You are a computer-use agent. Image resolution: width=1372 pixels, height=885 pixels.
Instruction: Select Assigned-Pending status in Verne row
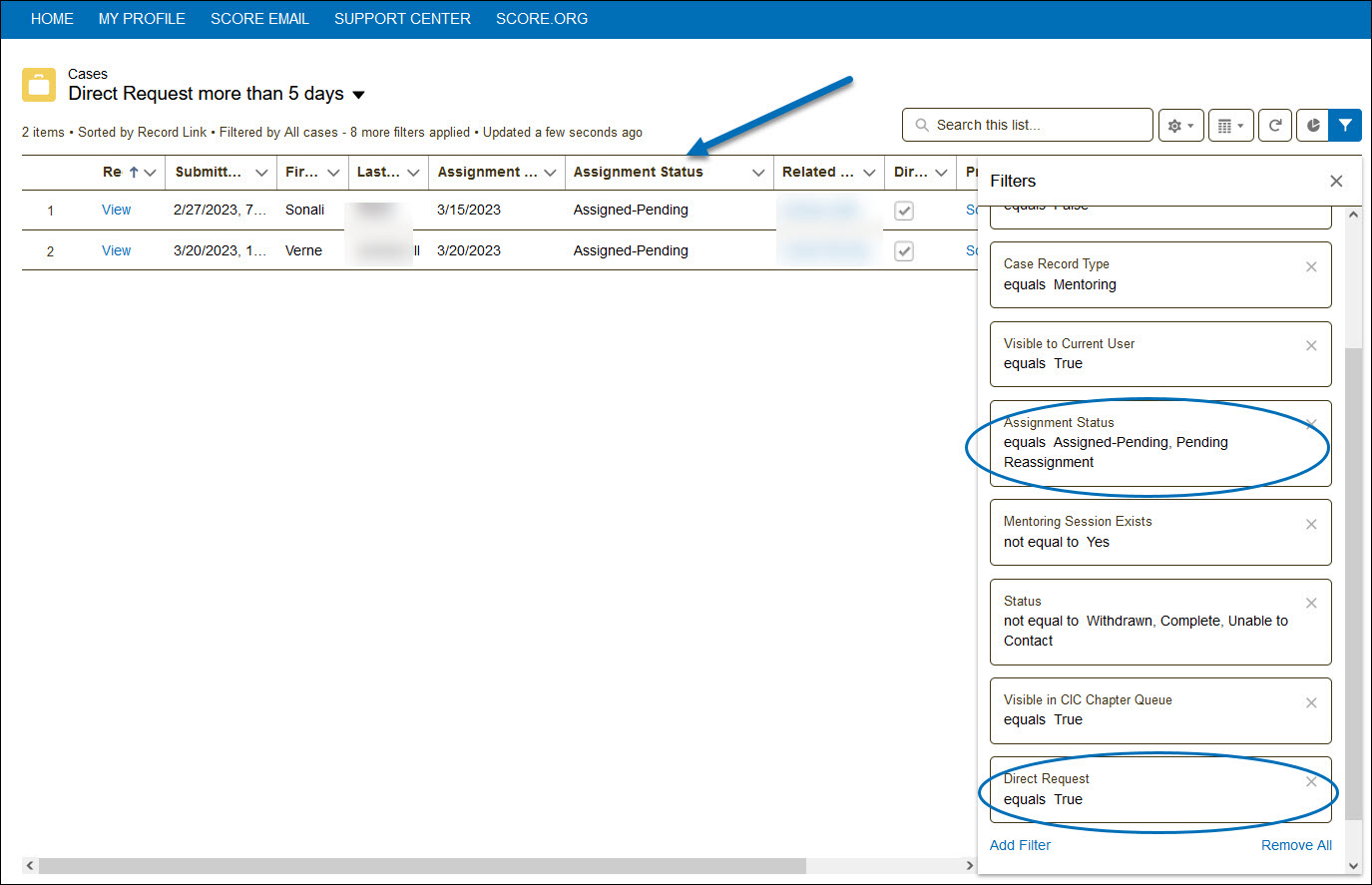pos(631,250)
